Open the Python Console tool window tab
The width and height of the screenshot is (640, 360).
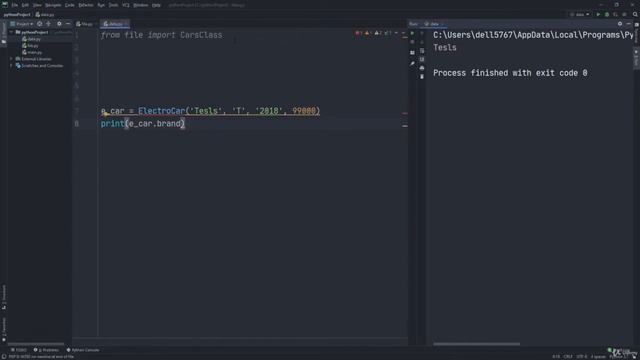pyautogui.click(x=83, y=350)
